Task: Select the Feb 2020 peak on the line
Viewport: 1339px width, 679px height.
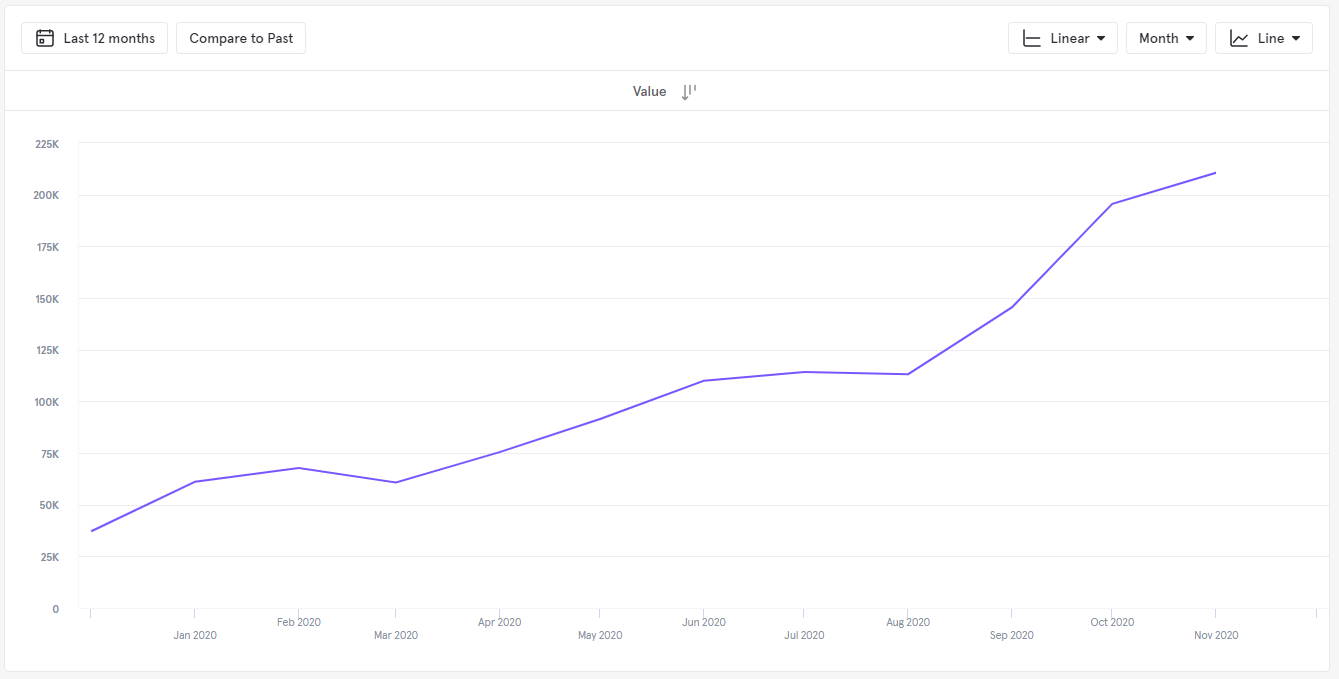Action: point(299,468)
